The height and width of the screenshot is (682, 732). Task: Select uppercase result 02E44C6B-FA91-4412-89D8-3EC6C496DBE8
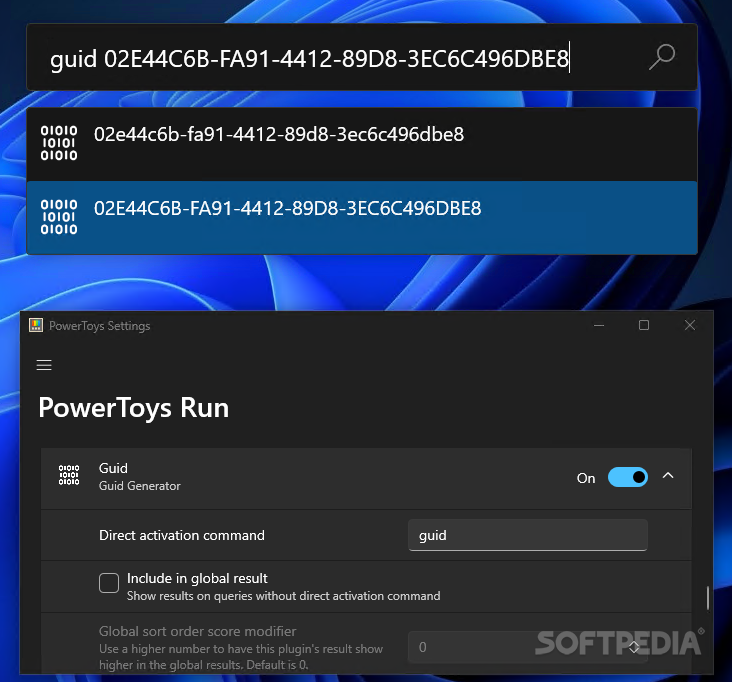[362, 218]
